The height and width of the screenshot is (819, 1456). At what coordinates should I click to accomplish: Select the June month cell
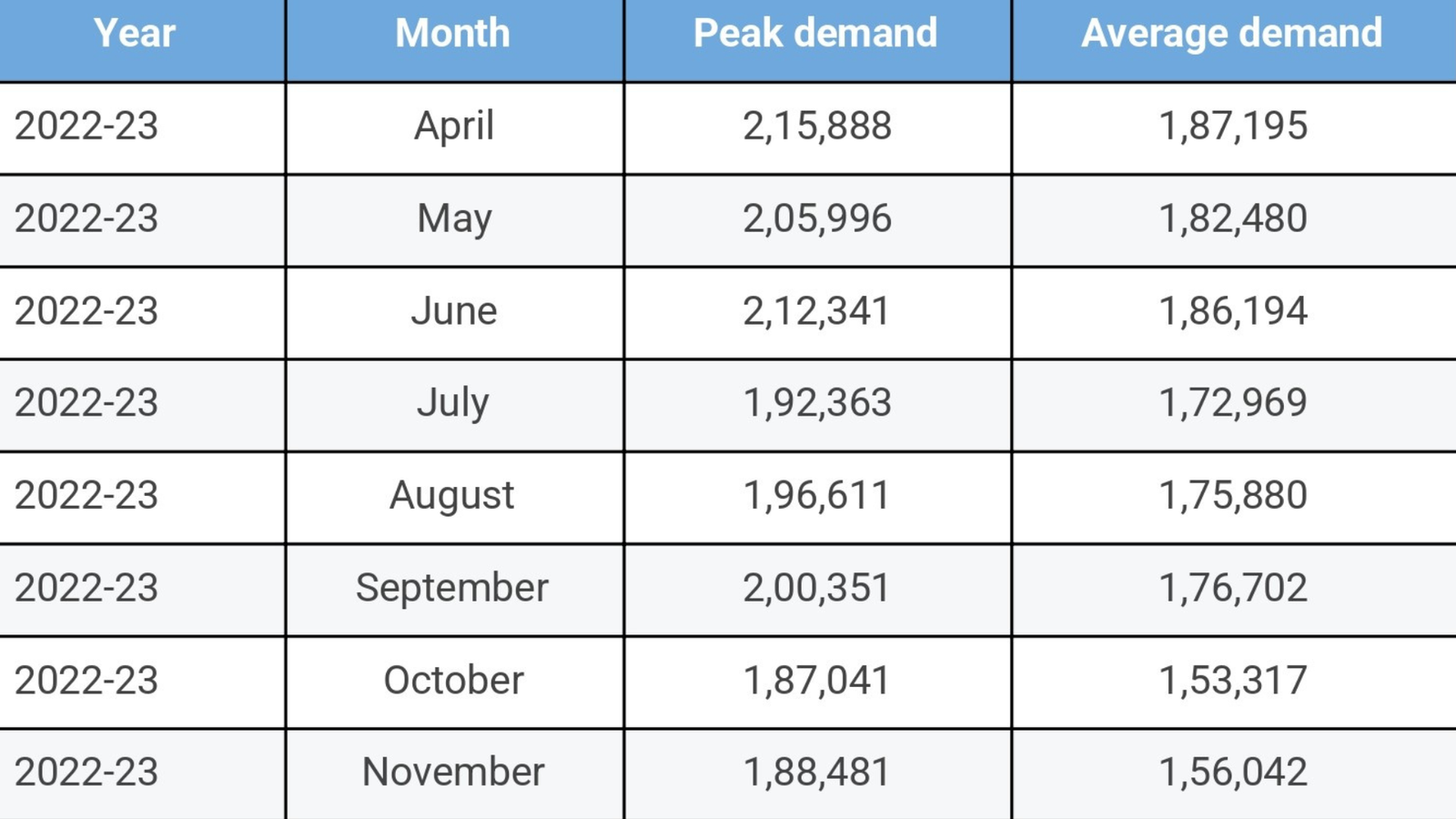coord(453,311)
